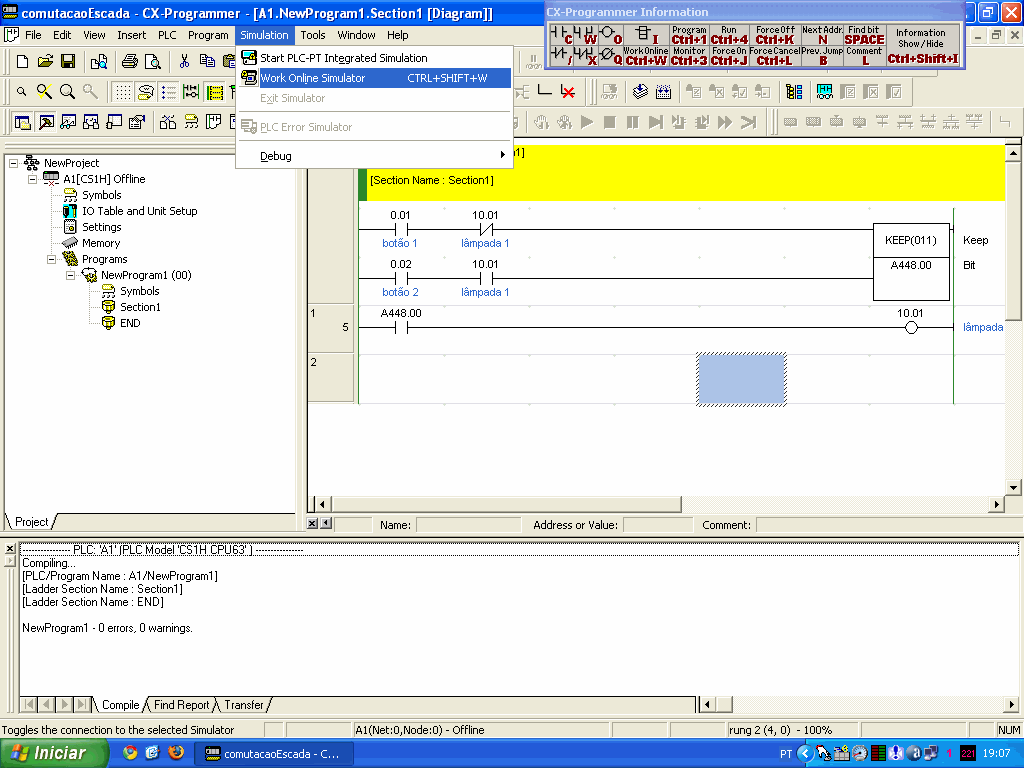Viewport: 1024px width, 768px height.
Task: Toggle Project Workspace window icon
Action: (23, 122)
